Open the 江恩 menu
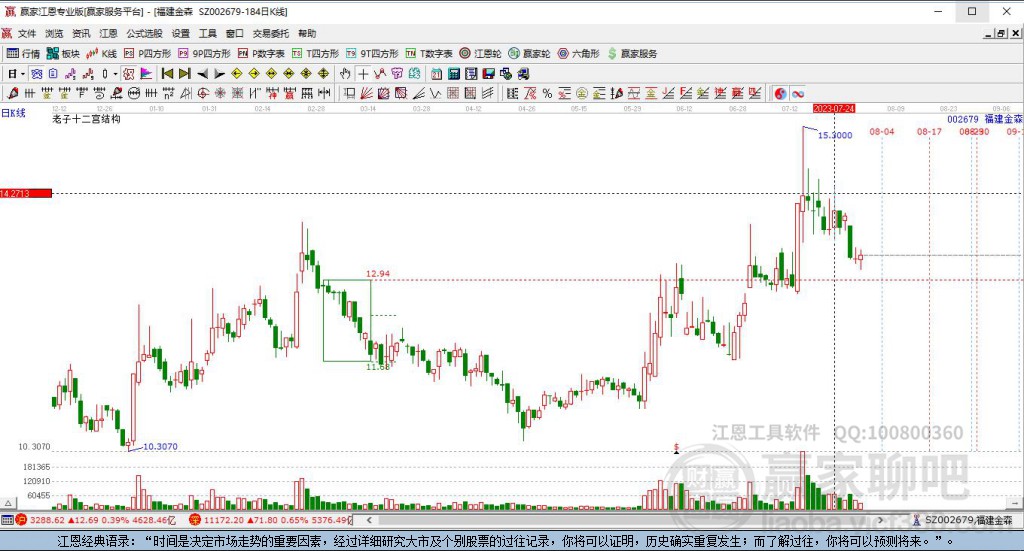This screenshot has height=551, width=1024. tap(108, 33)
